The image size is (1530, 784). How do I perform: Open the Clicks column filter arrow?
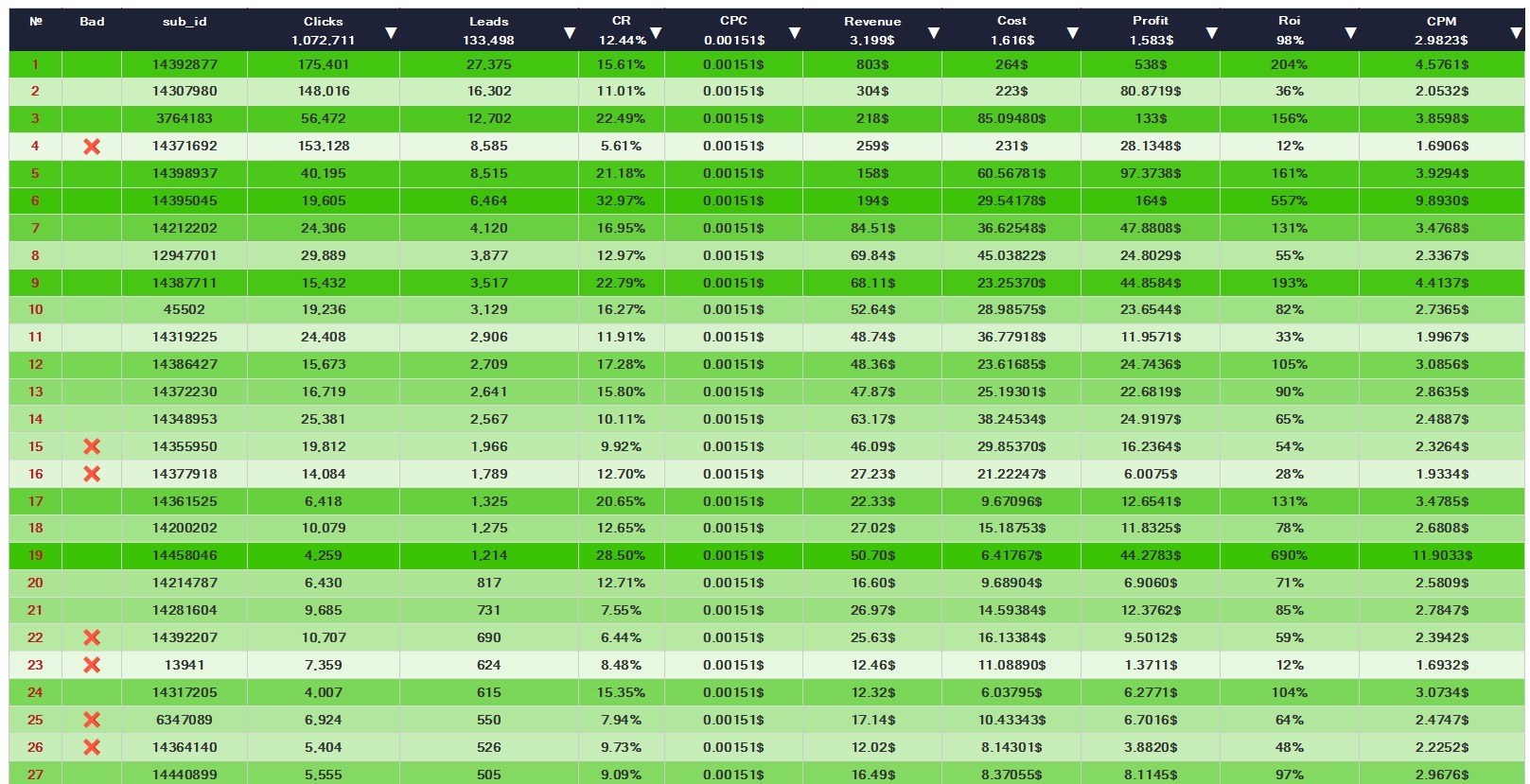[x=391, y=34]
